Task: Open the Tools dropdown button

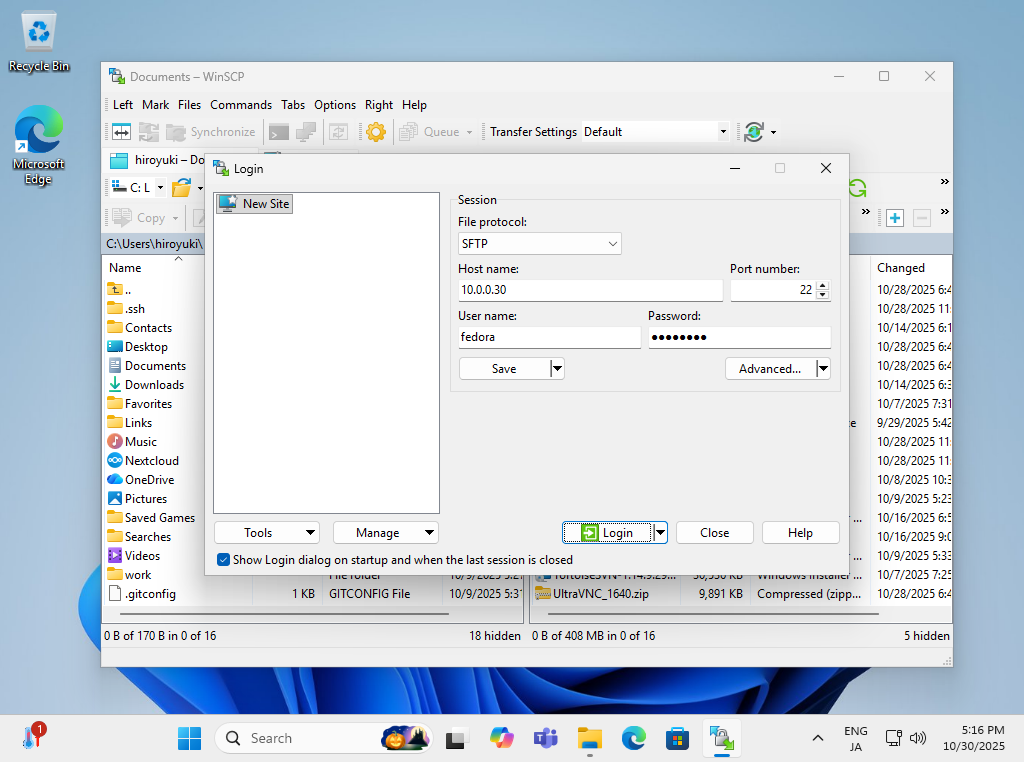Action: 266,533
